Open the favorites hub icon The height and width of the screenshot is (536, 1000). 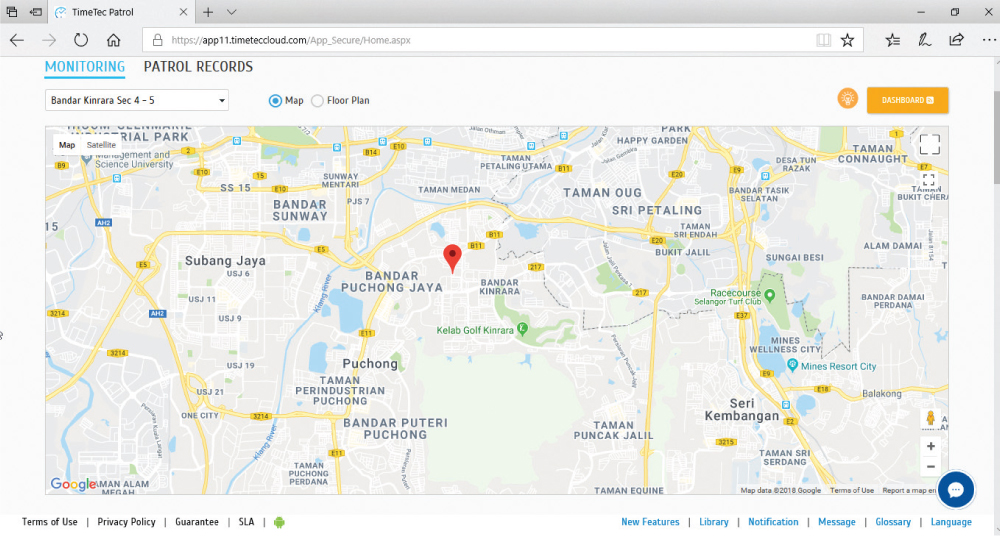(x=893, y=40)
